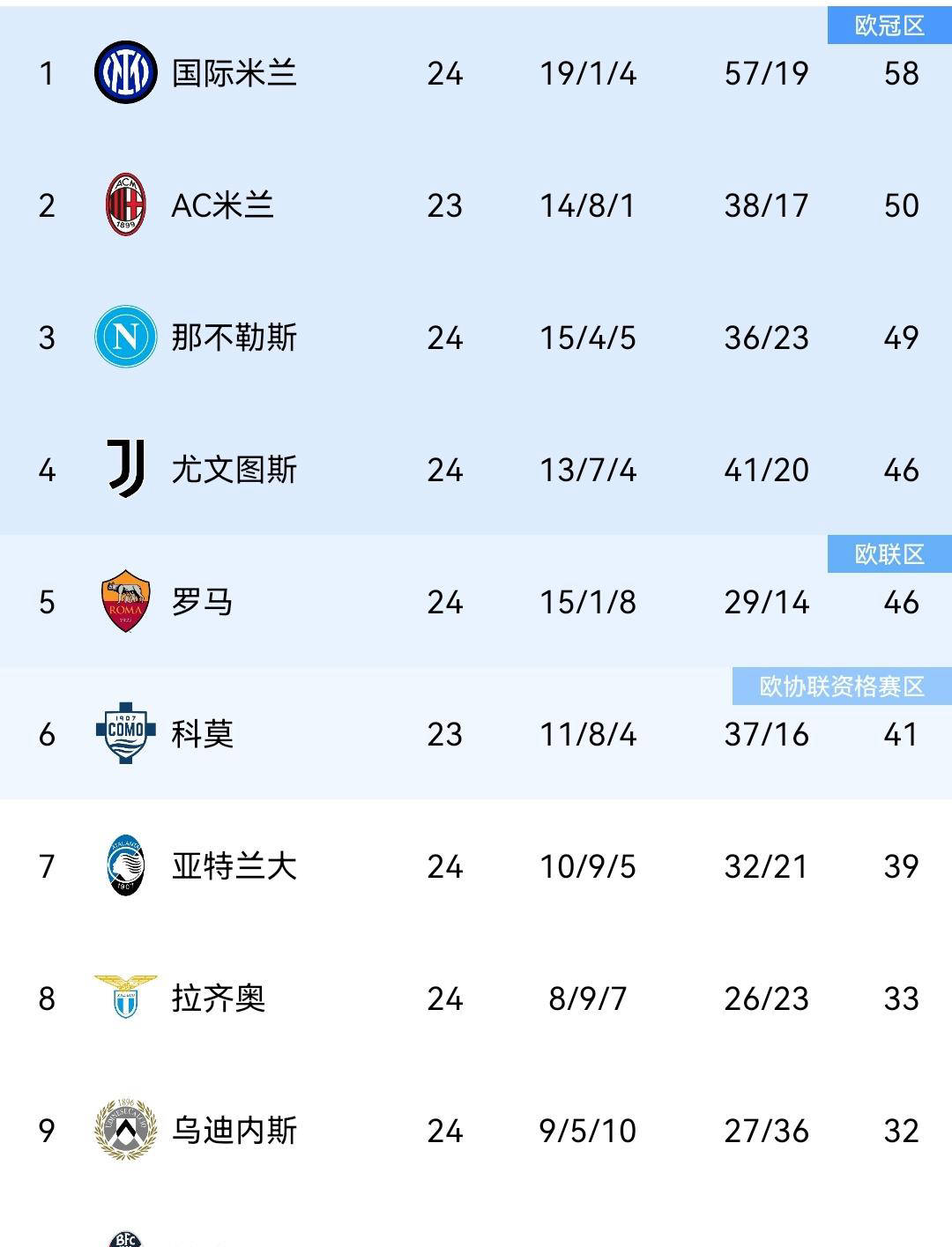
Task: Select the Lazio eagle crest
Action: tap(125, 997)
